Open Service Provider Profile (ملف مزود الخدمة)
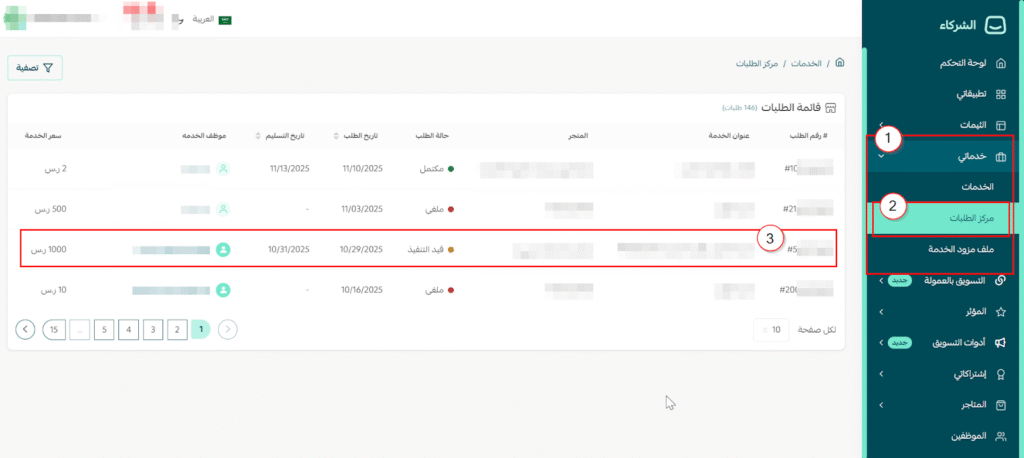 957,249
